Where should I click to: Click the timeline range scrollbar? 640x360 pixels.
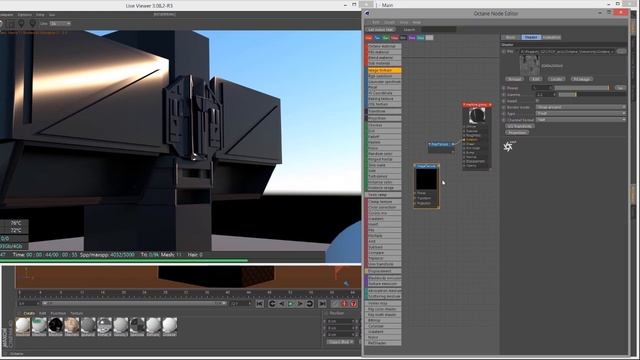point(134,304)
